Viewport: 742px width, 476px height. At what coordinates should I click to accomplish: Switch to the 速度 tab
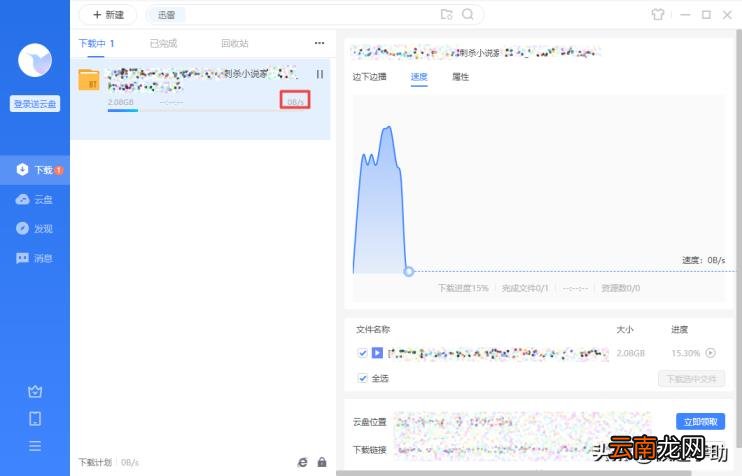pyautogui.click(x=419, y=77)
